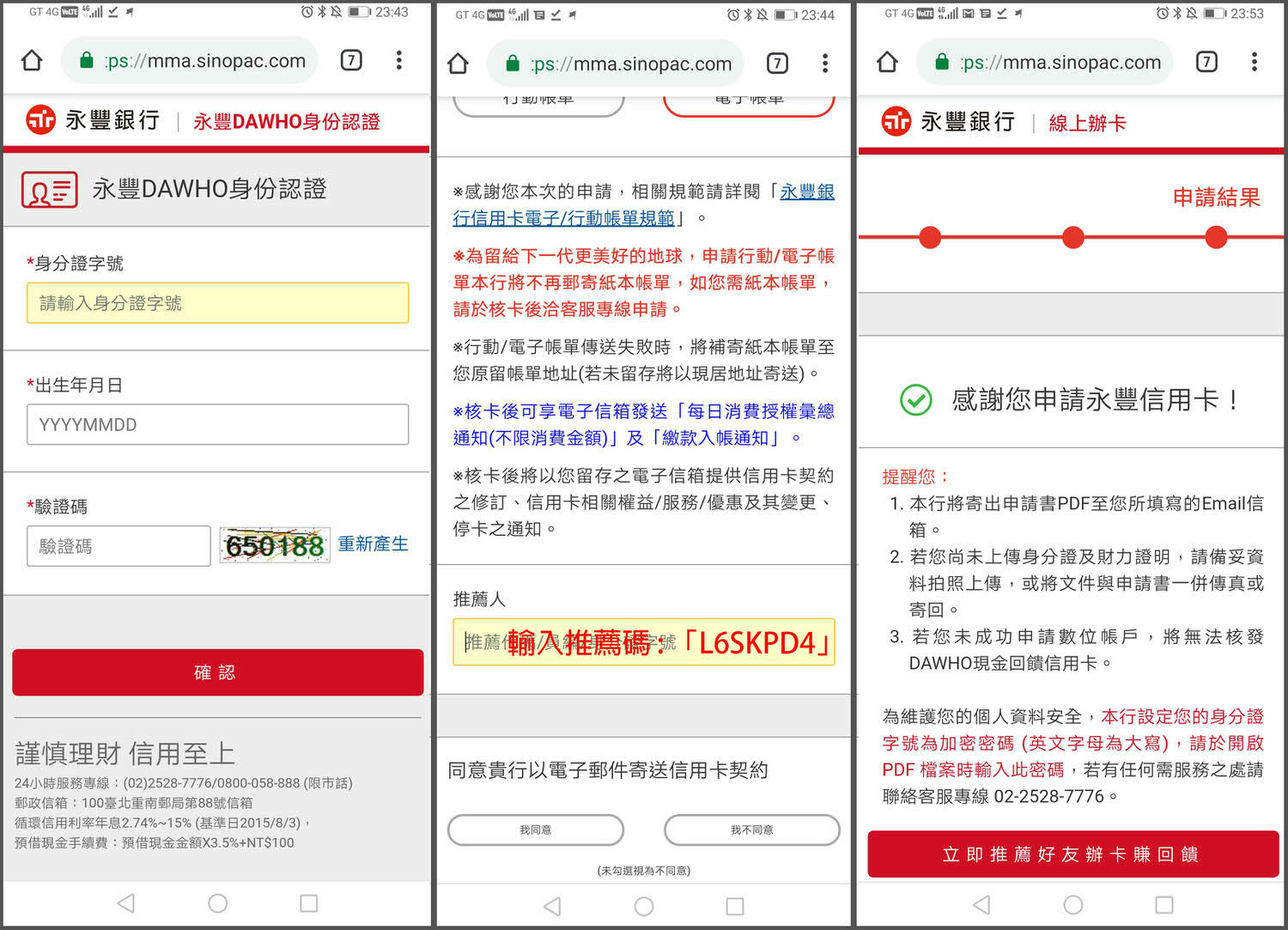Click green checkmark beside 感謝您申請永豐信用卡
This screenshot has height=930, width=1288.
[915, 399]
